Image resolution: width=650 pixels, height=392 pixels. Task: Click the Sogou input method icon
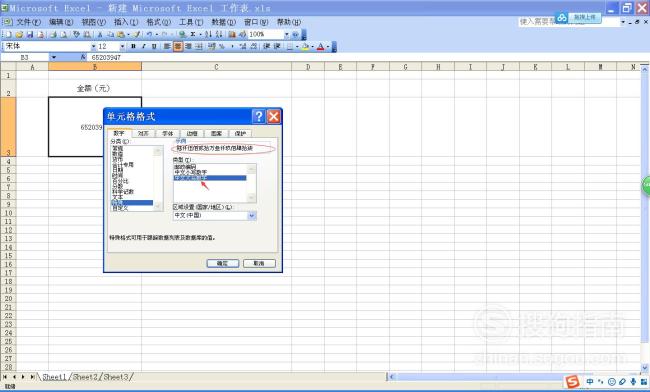coord(572,382)
